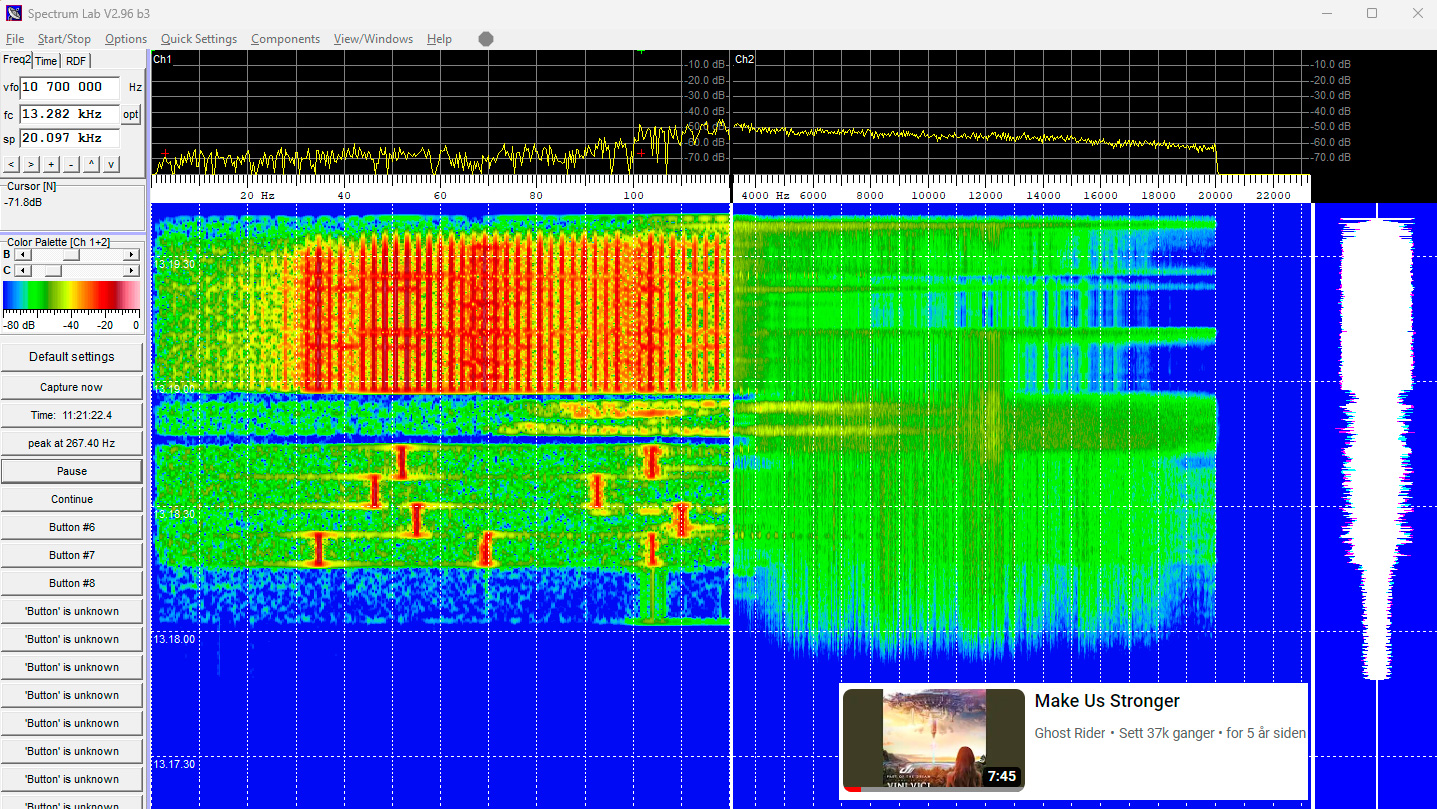Open the Quick Settings menu
Image resolution: width=1437 pixels, height=809 pixels.
199,39
